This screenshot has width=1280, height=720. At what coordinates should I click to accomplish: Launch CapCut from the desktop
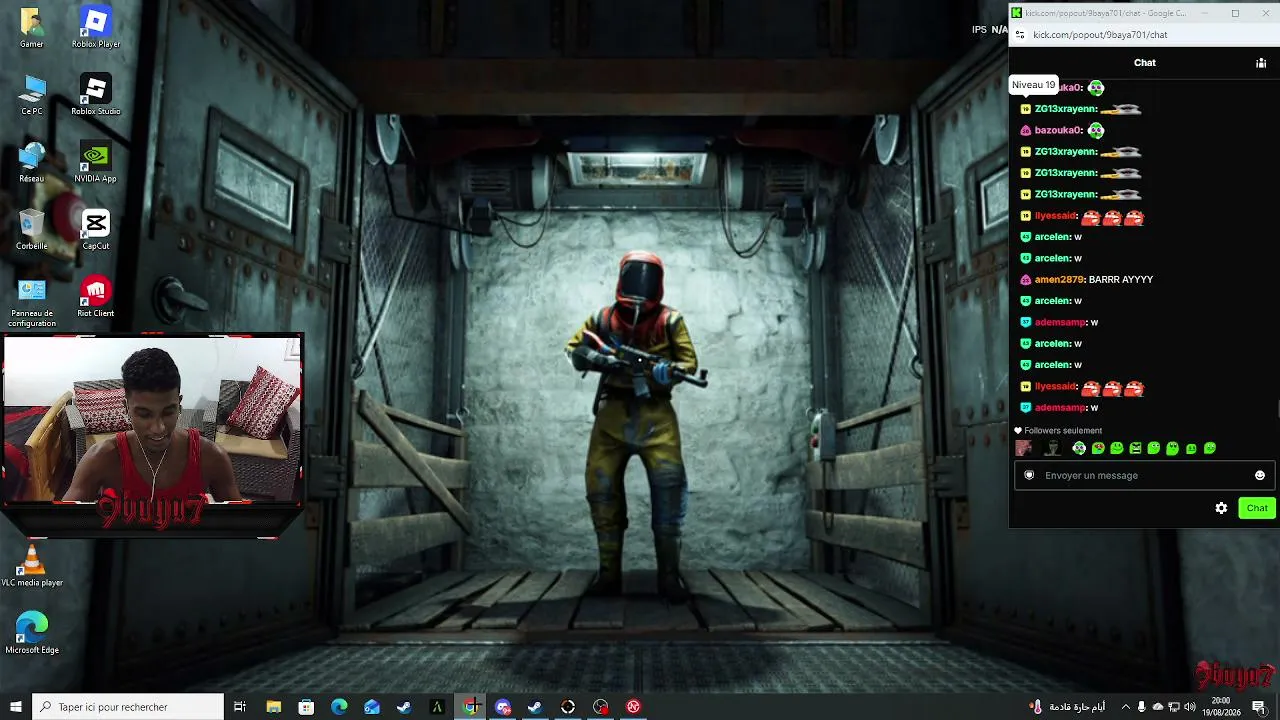(96, 229)
